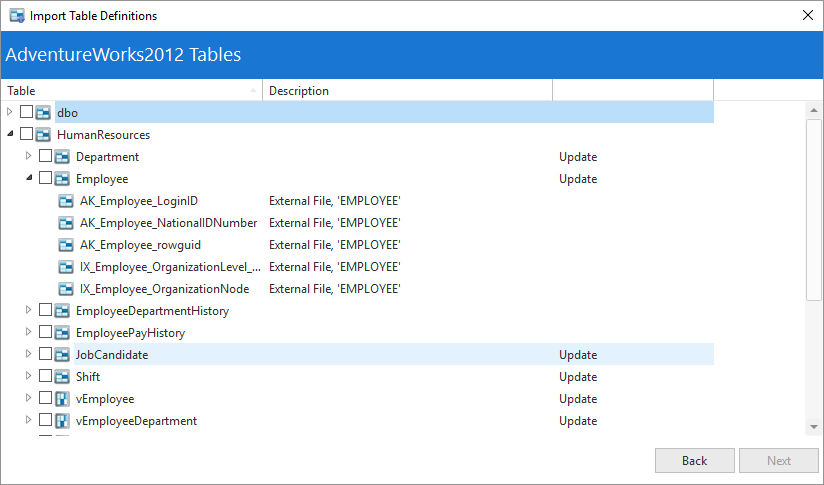Click Update status of vEmployee row

pyautogui.click(x=578, y=399)
